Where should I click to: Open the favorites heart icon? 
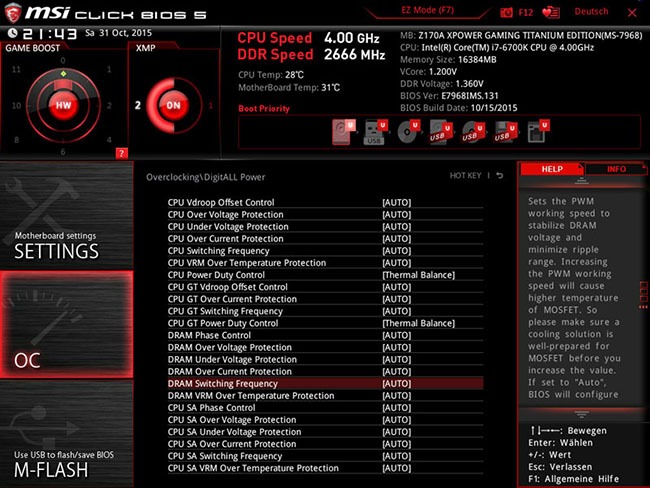(x=551, y=12)
